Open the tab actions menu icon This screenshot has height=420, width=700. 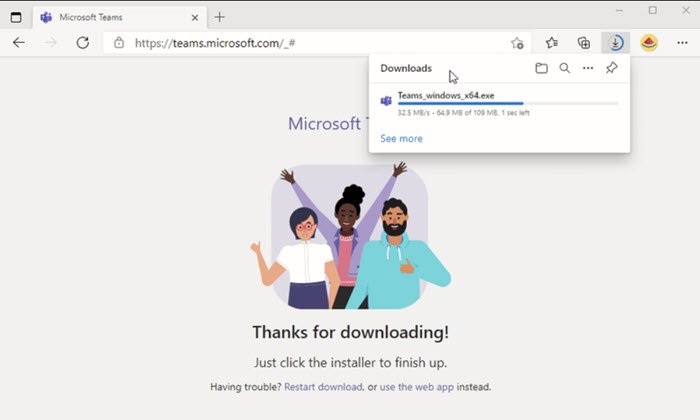(x=16, y=17)
